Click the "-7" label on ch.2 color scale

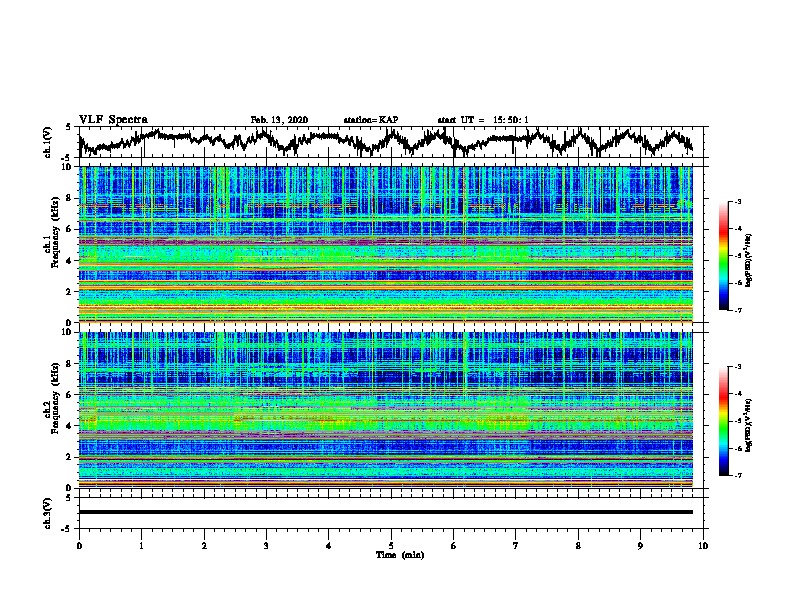(737, 475)
